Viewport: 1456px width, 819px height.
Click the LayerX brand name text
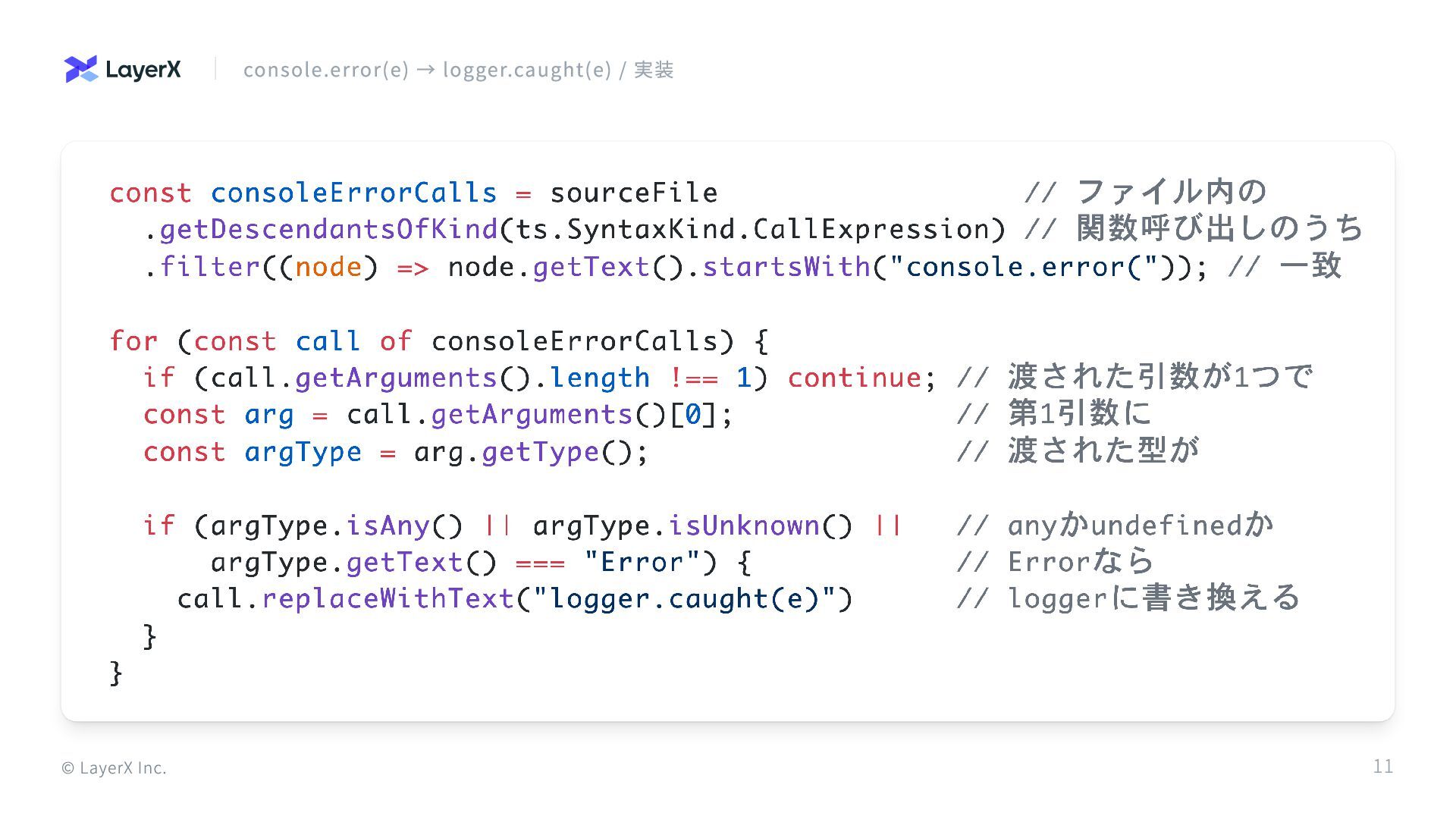tap(143, 70)
